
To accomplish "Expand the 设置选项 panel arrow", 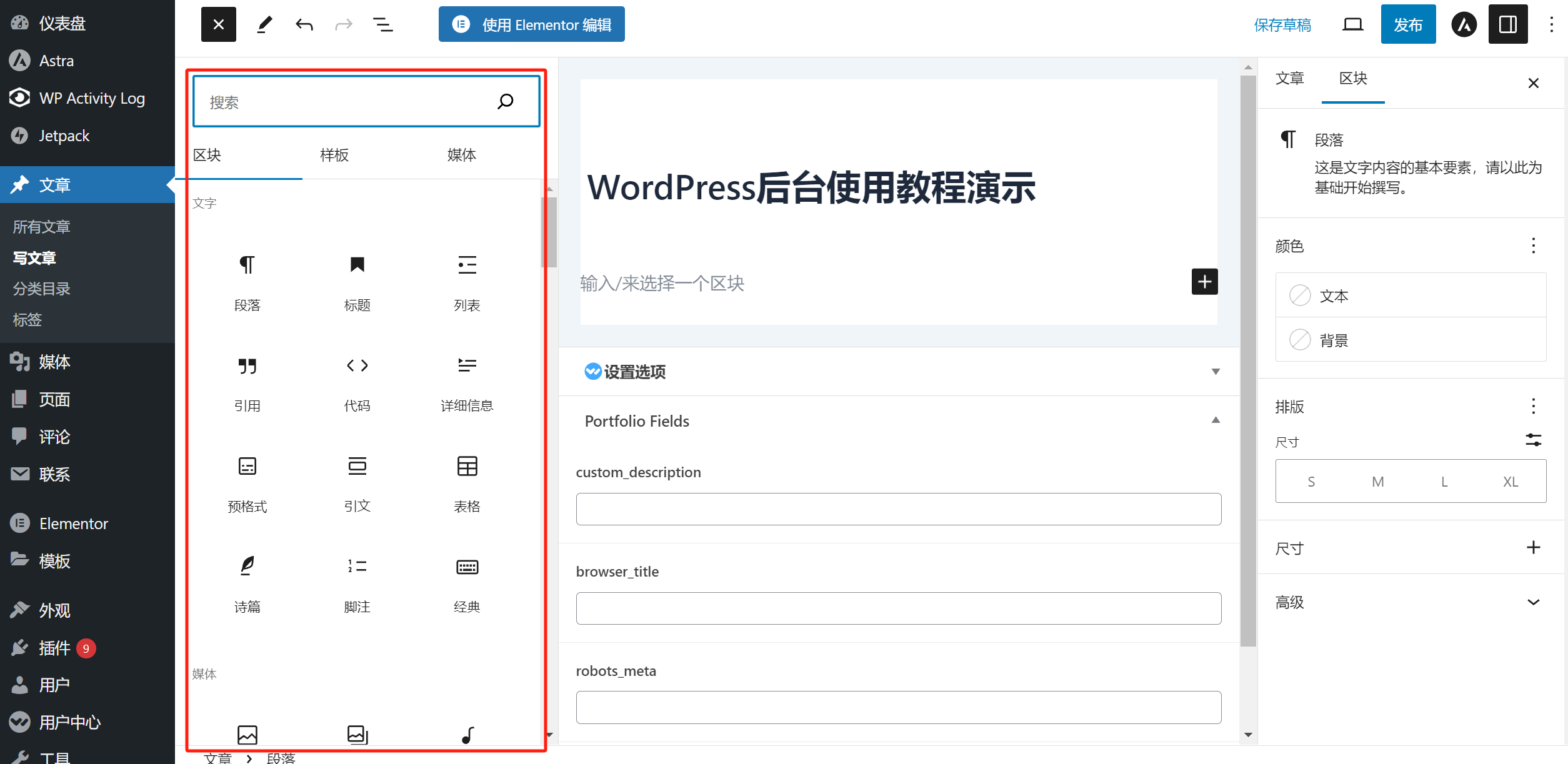I will (x=1216, y=372).
